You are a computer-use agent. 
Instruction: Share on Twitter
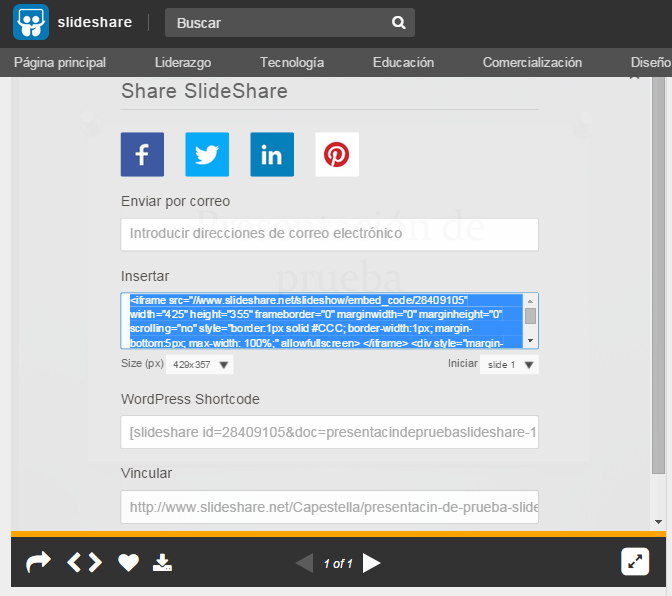pyautogui.click(x=207, y=154)
